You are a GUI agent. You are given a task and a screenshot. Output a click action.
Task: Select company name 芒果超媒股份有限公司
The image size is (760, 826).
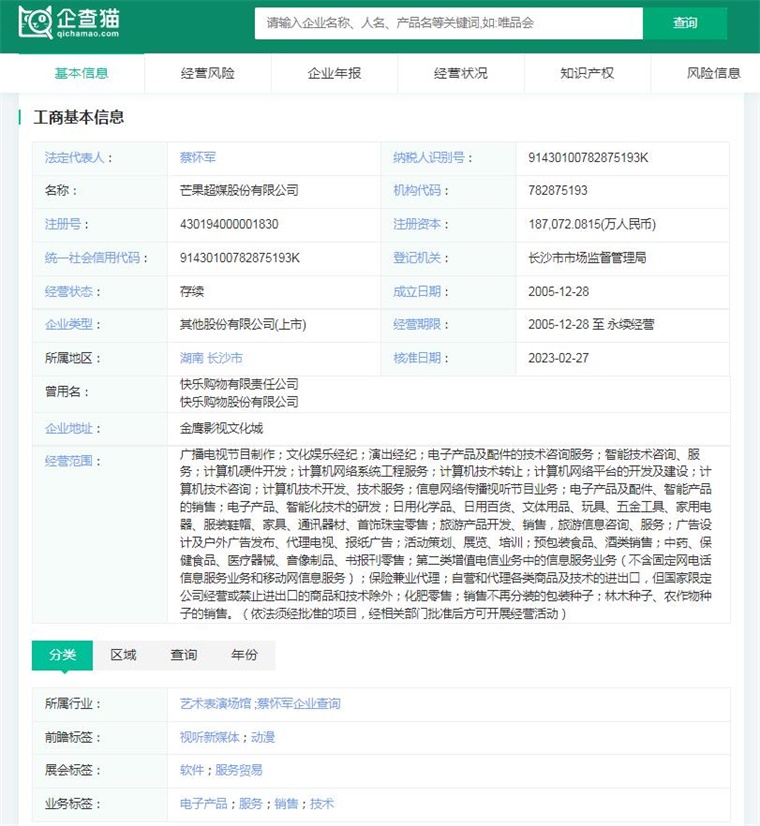[239, 190]
